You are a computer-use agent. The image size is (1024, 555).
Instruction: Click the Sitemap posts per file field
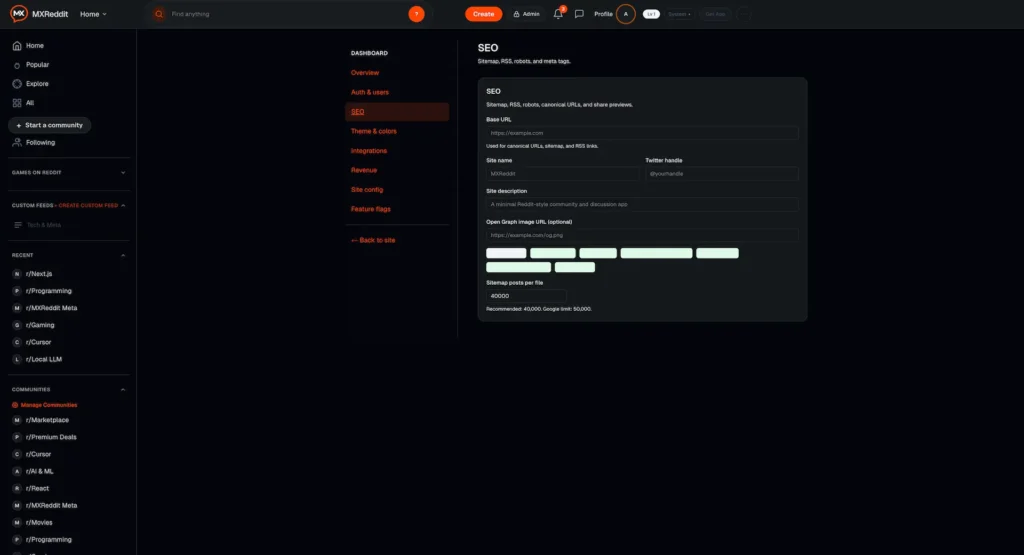pos(526,296)
